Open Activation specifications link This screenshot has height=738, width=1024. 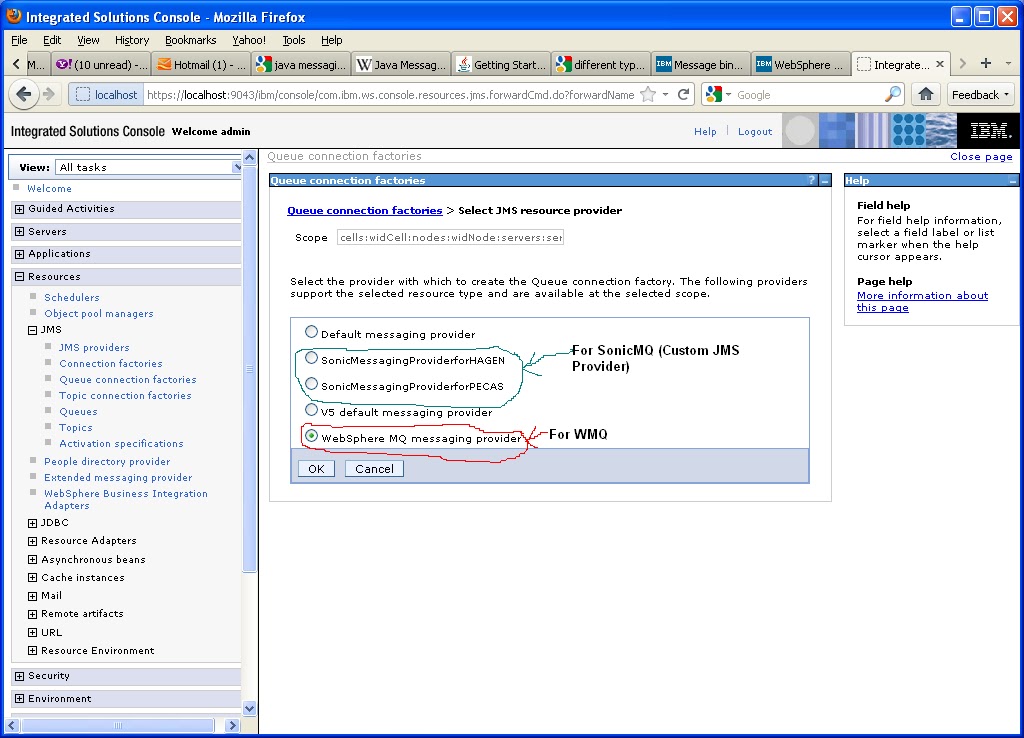[121, 443]
